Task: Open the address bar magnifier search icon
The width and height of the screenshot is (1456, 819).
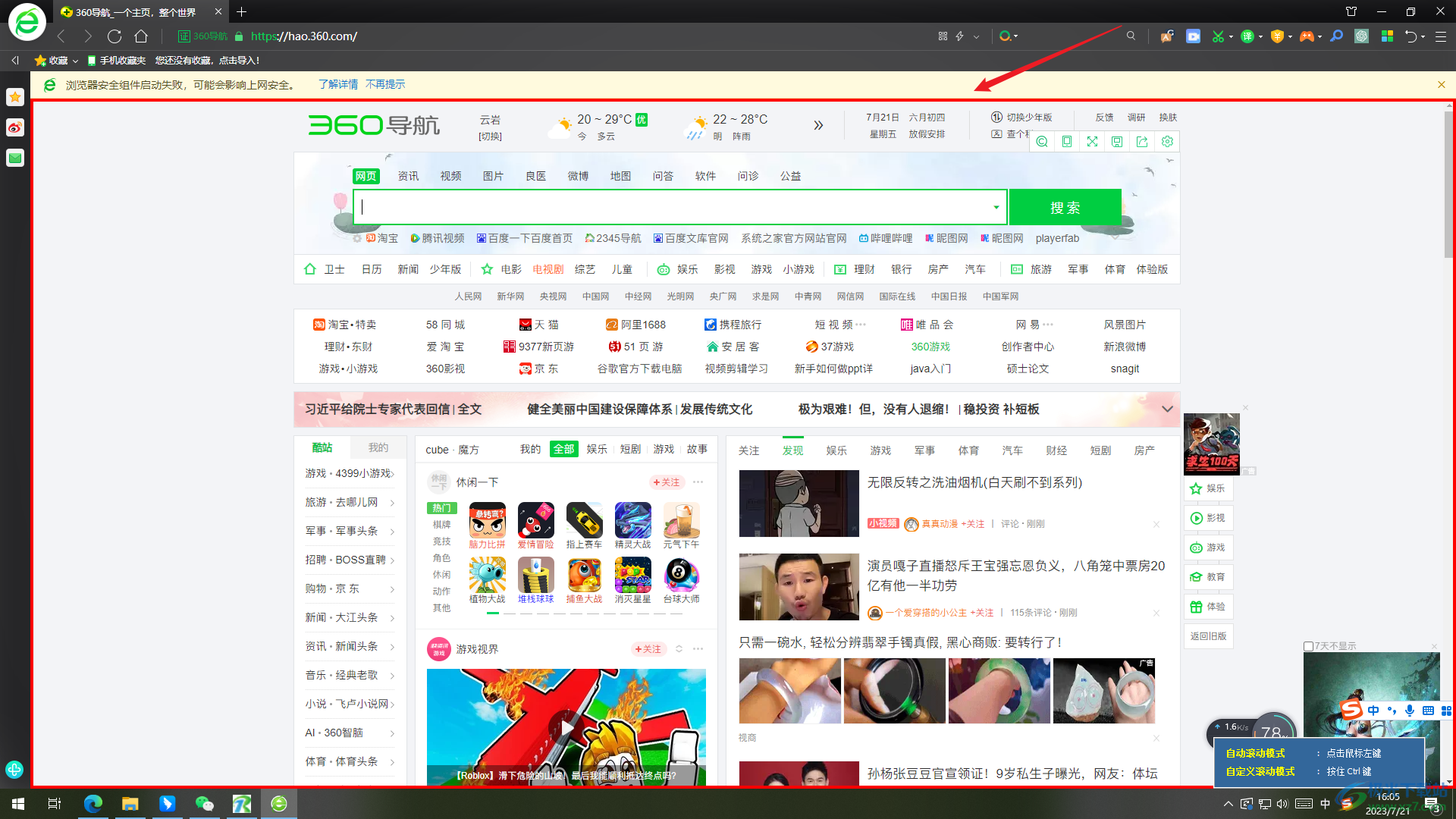Action: pyautogui.click(x=1131, y=36)
